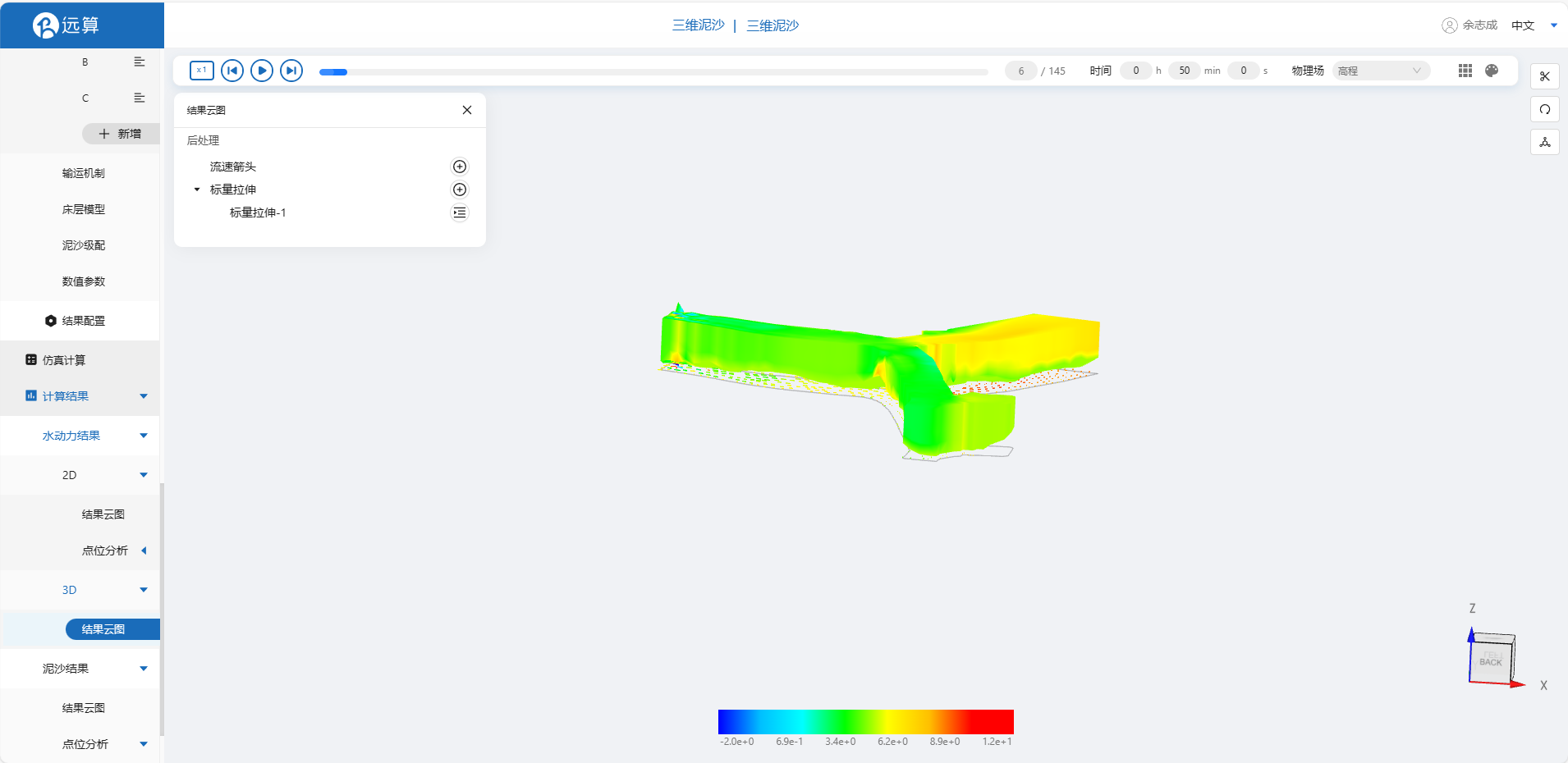Edit the current frame number field
The height and width of the screenshot is (763, 1568).
1021,71
